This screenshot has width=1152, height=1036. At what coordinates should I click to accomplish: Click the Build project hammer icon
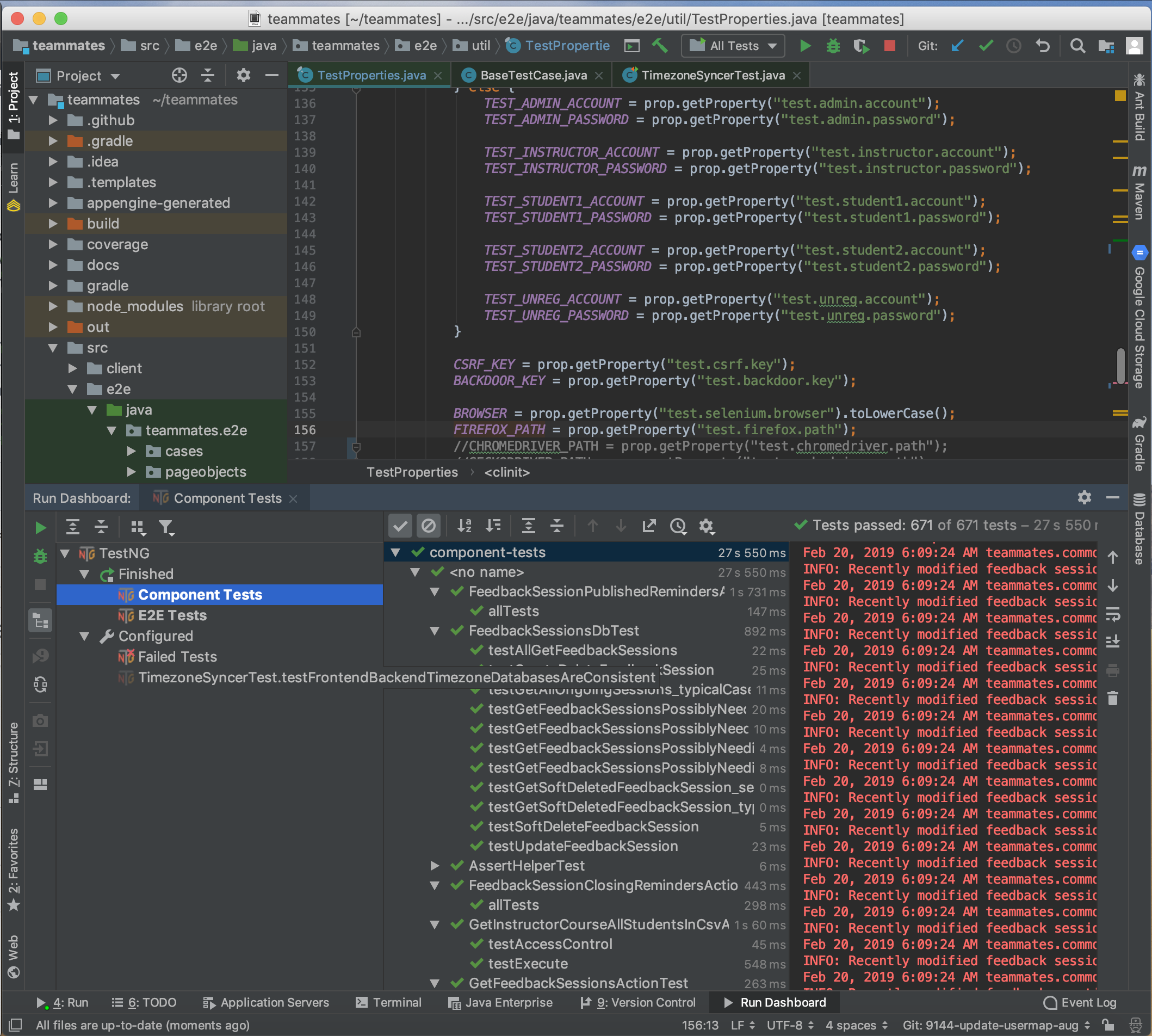(x=660, y=46)
